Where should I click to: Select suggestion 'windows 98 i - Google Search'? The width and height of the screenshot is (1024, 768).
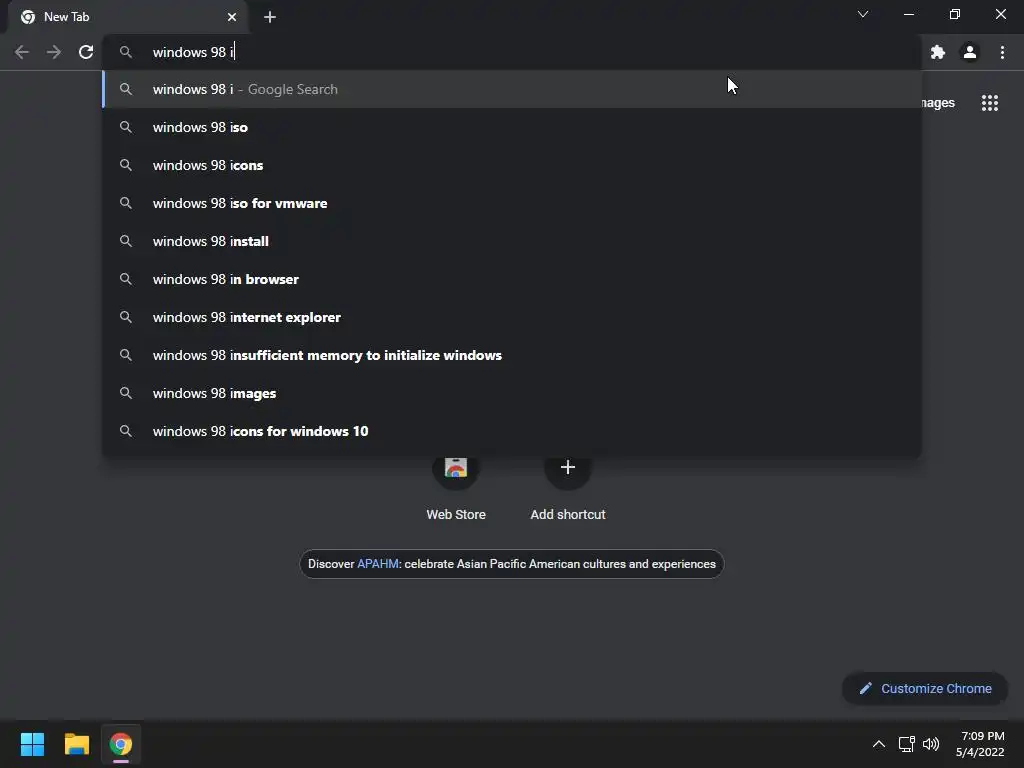[x=512, y=89]
